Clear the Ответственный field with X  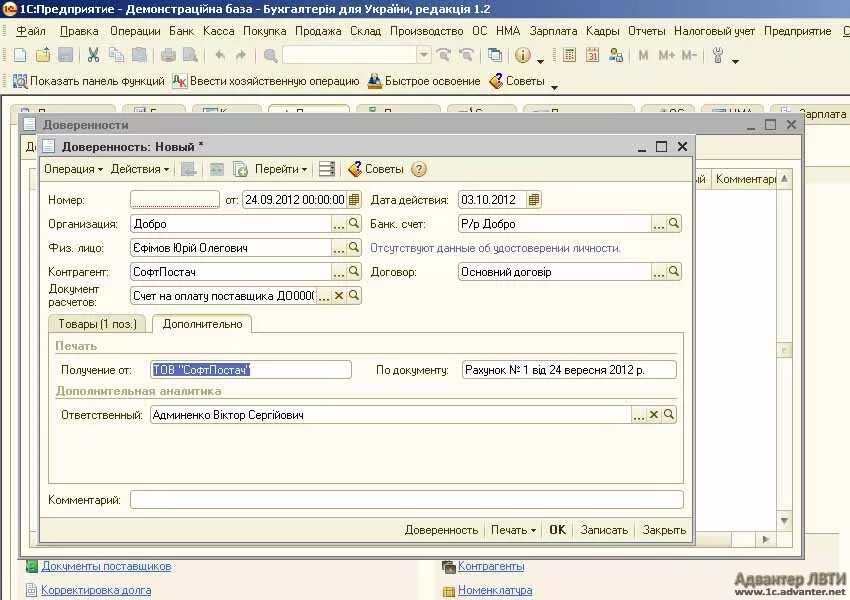pos(654,415)
